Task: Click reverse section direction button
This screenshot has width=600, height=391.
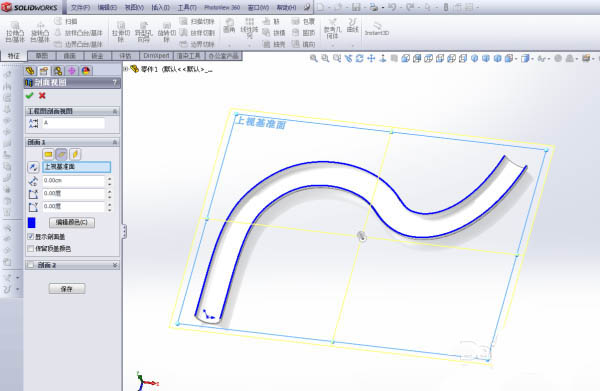Action: pos(33,167)
